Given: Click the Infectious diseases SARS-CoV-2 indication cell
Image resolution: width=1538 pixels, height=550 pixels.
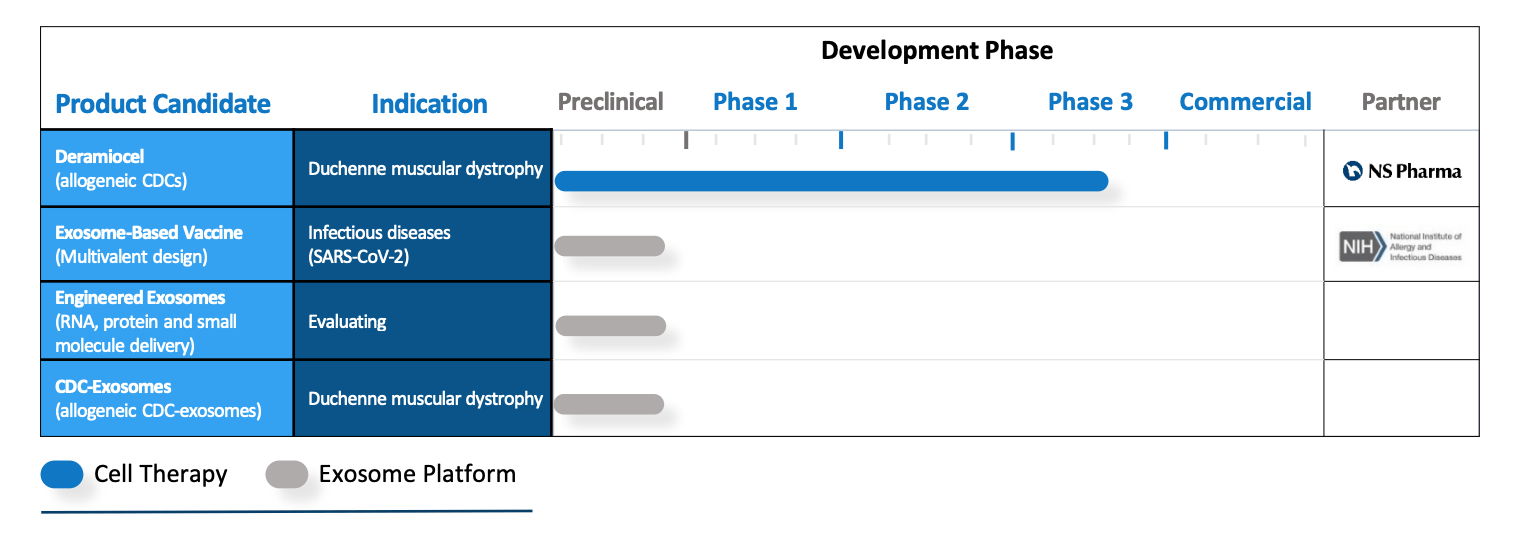Looking at the screenshot, I should pos(422,244).
